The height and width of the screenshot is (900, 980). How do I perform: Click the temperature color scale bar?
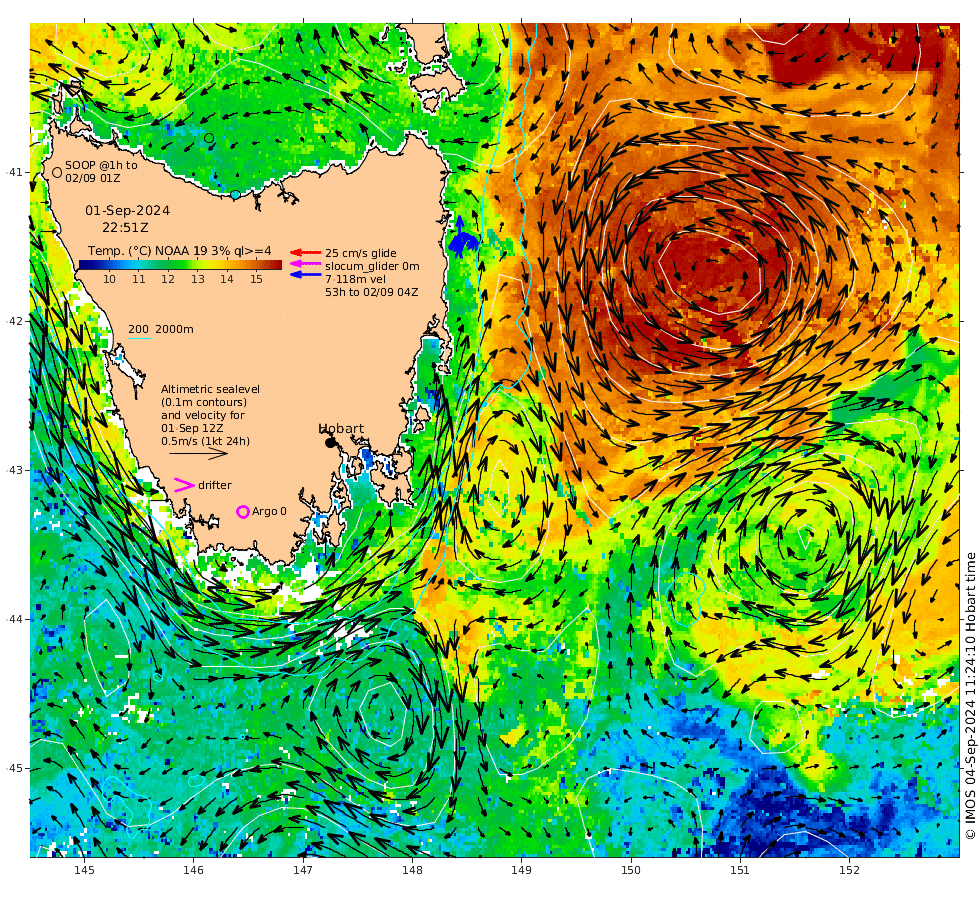180,265
